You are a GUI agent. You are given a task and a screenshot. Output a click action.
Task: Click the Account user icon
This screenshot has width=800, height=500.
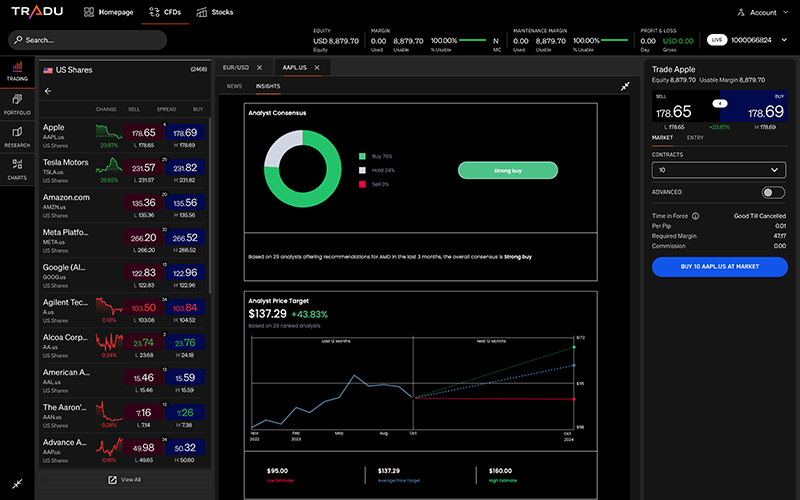[x=741, y=12]
